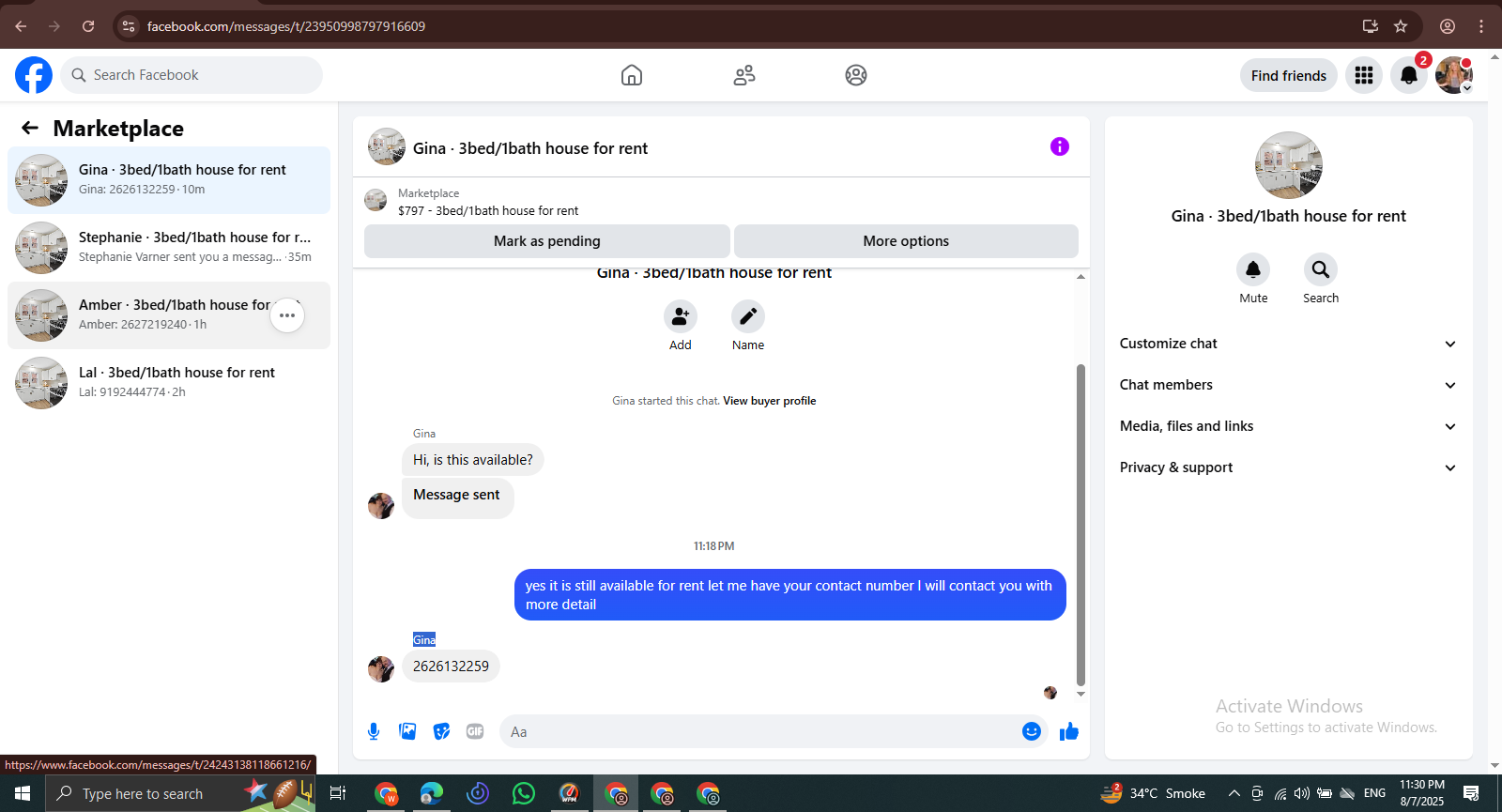Open the Menu grid icon

(1364, 75)
